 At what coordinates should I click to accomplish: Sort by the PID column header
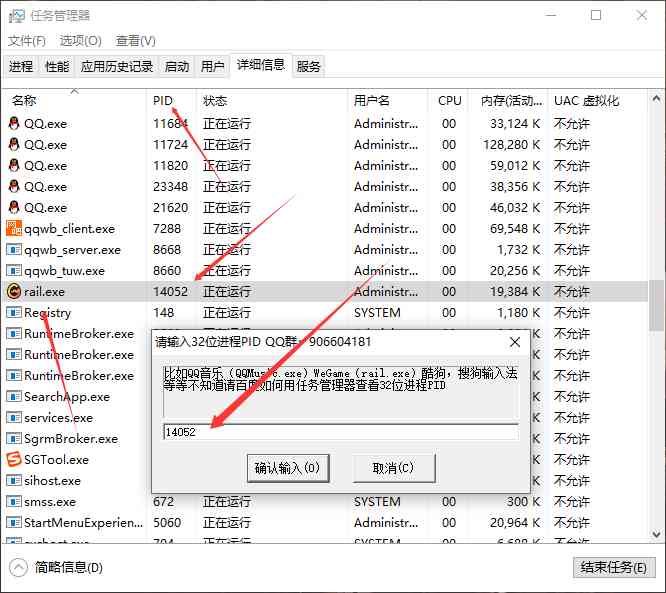point(171,101)
